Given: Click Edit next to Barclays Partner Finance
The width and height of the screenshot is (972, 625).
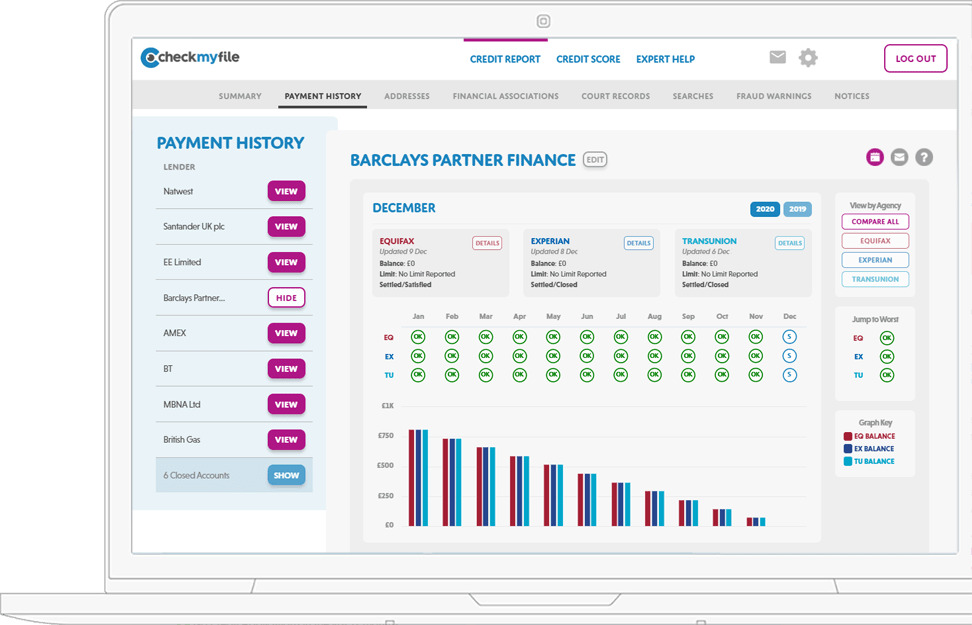Looking at the screenshot, I should click(595, 160).
